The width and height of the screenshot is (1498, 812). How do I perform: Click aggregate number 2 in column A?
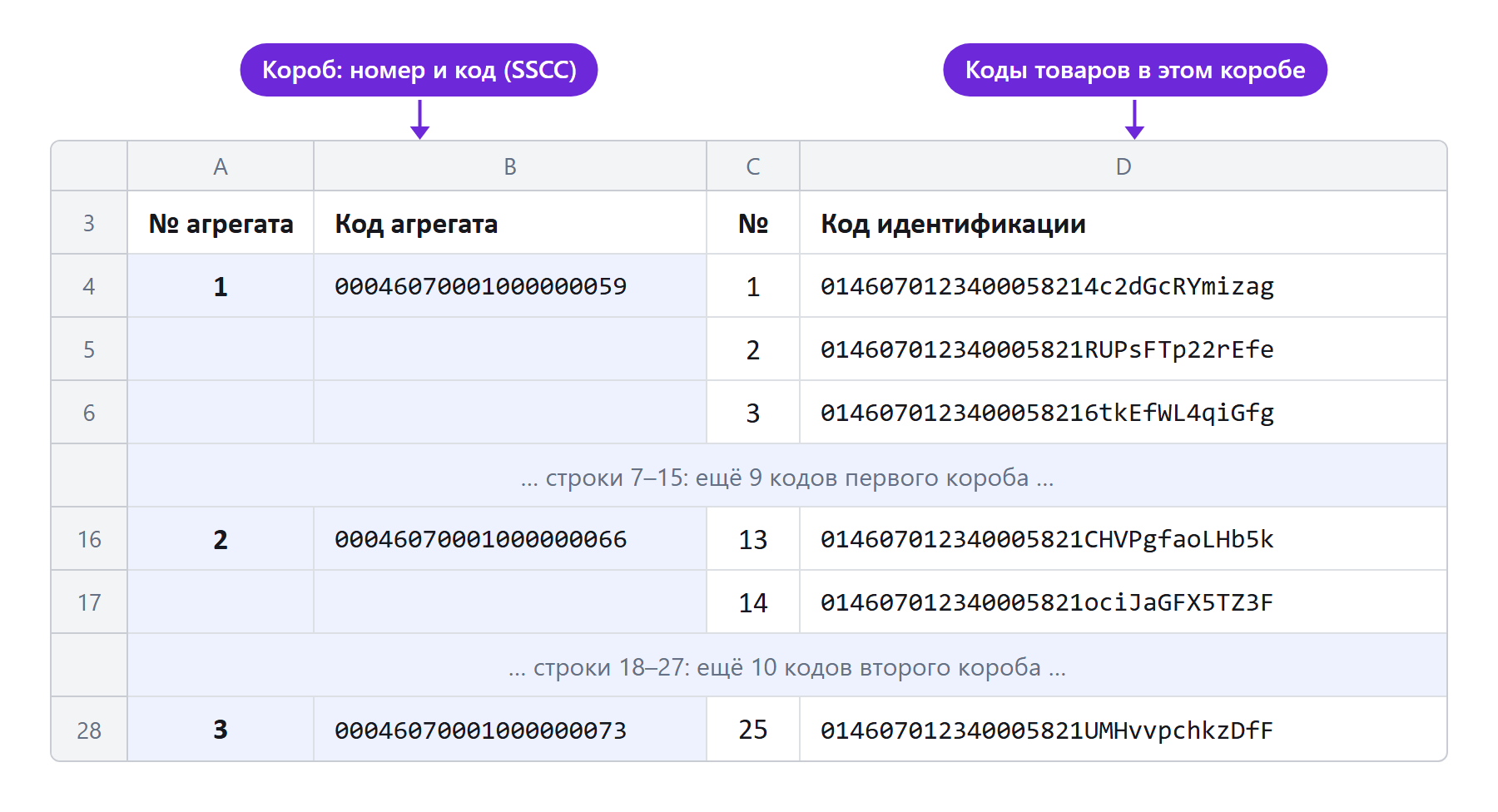click(221, 539)
